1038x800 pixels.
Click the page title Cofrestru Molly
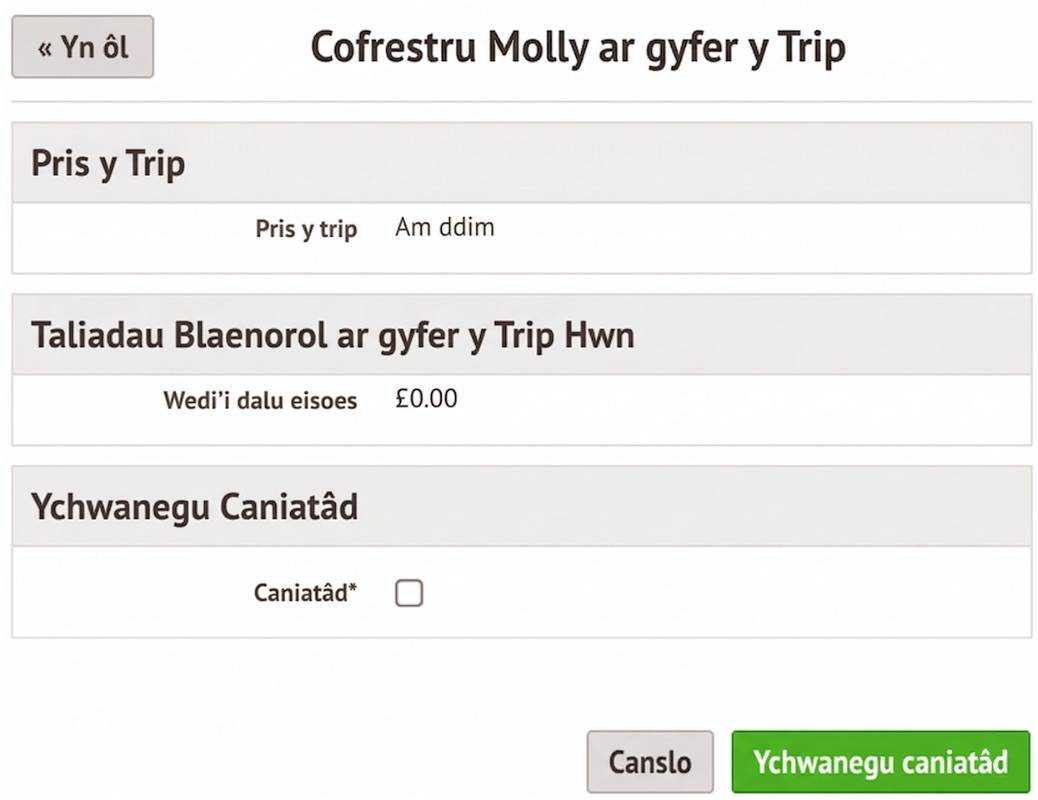[577, 48]
